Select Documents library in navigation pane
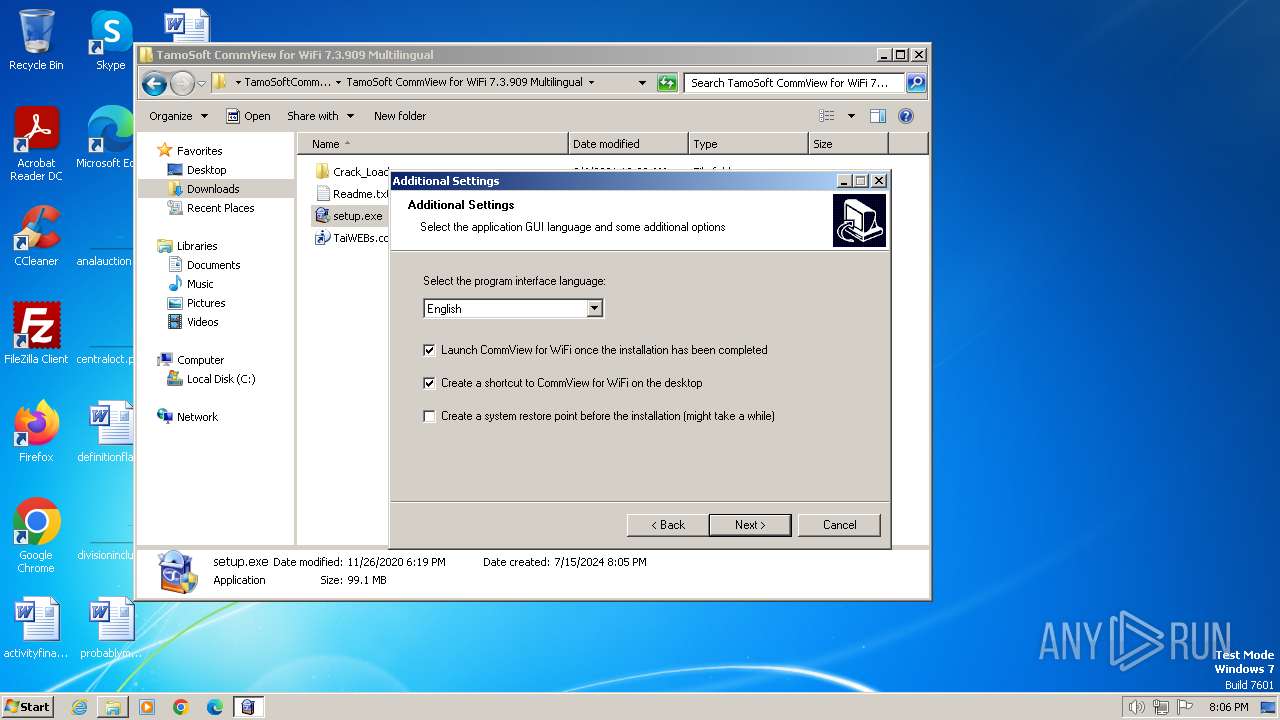Image resolution: width=1280 pixels, height=720 pixels. point(213,265)
